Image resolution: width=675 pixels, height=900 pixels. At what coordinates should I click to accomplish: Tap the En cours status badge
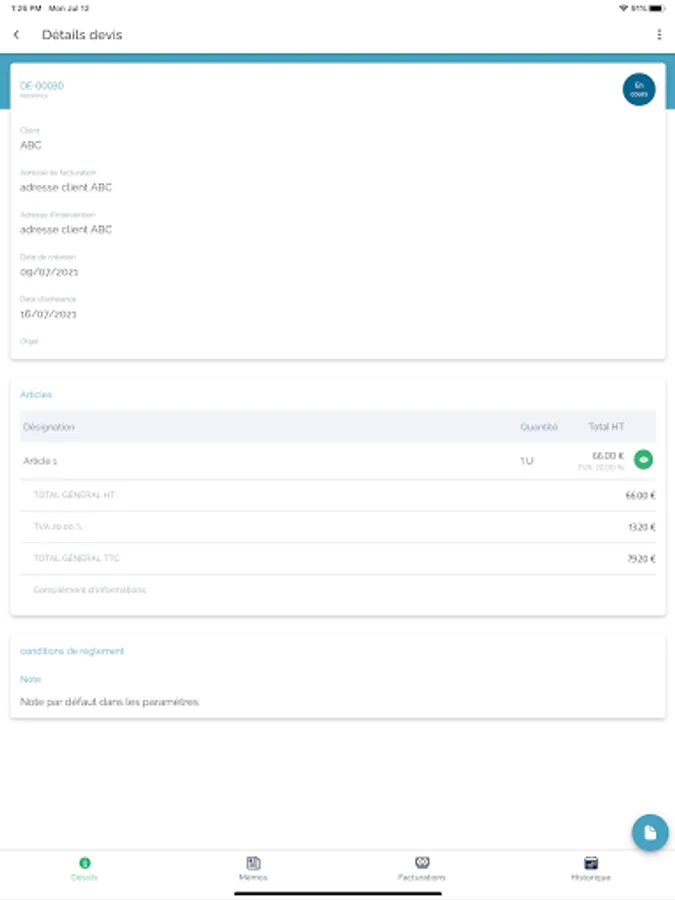coord(639,90)
